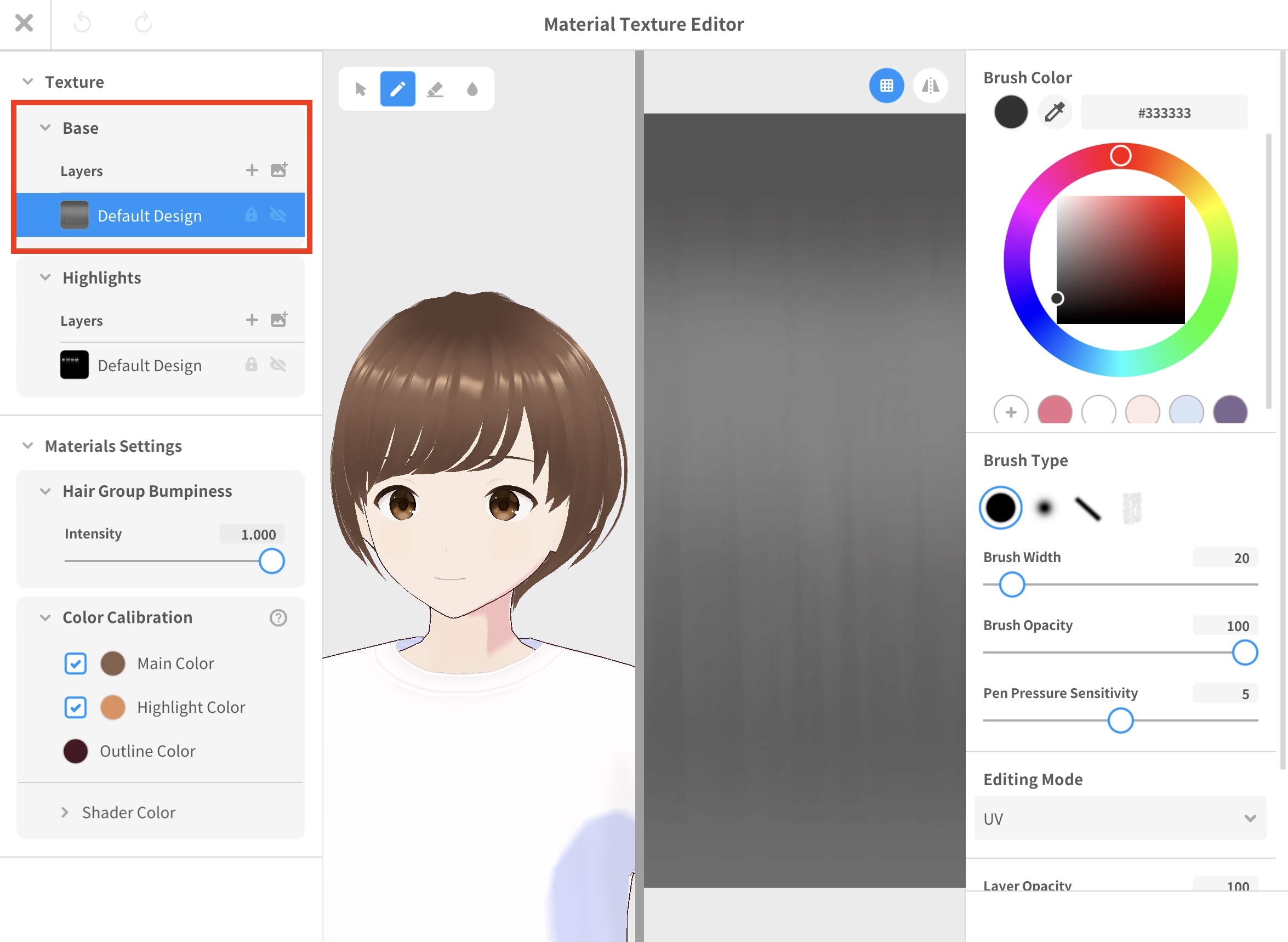Select the Base Default Design layer
The height and width of the screenshot is (942, 1288).
160,215
